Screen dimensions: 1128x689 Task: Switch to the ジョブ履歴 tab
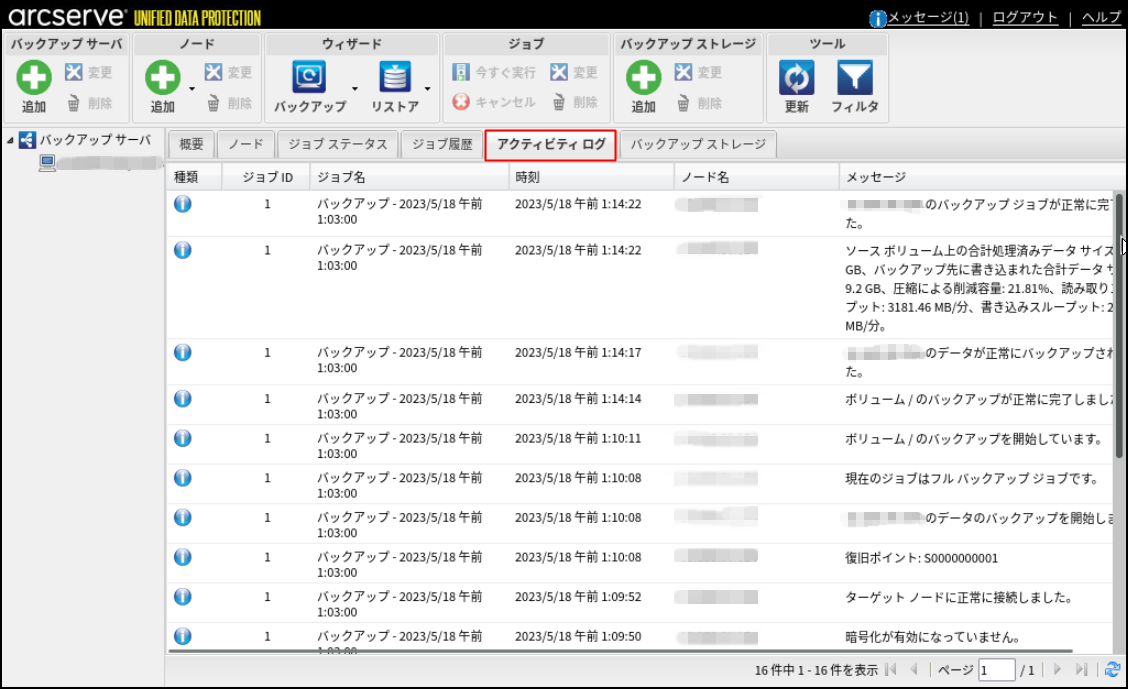coord(442,145)
